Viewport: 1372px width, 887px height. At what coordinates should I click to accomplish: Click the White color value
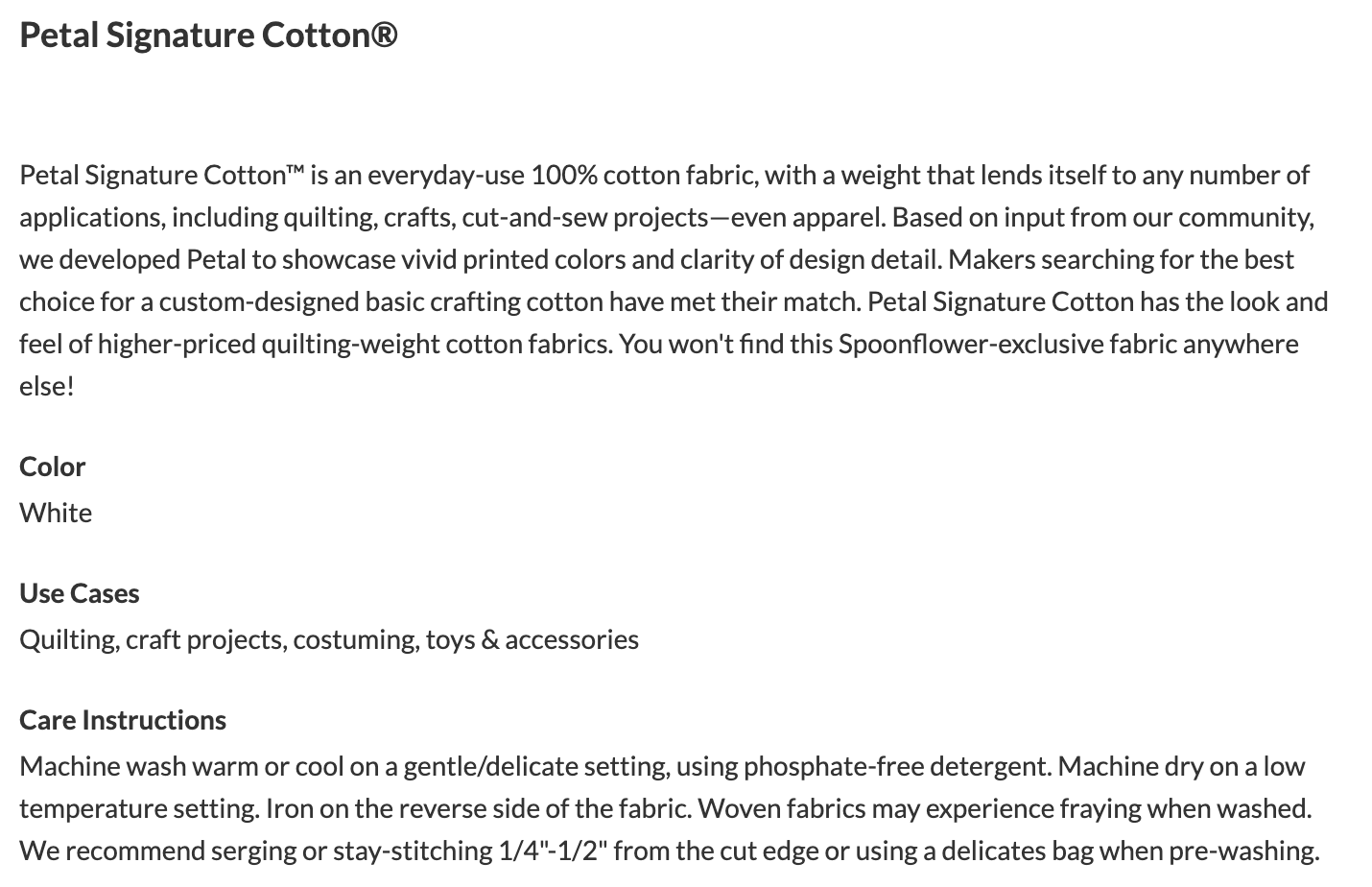(x=56, y=513)
